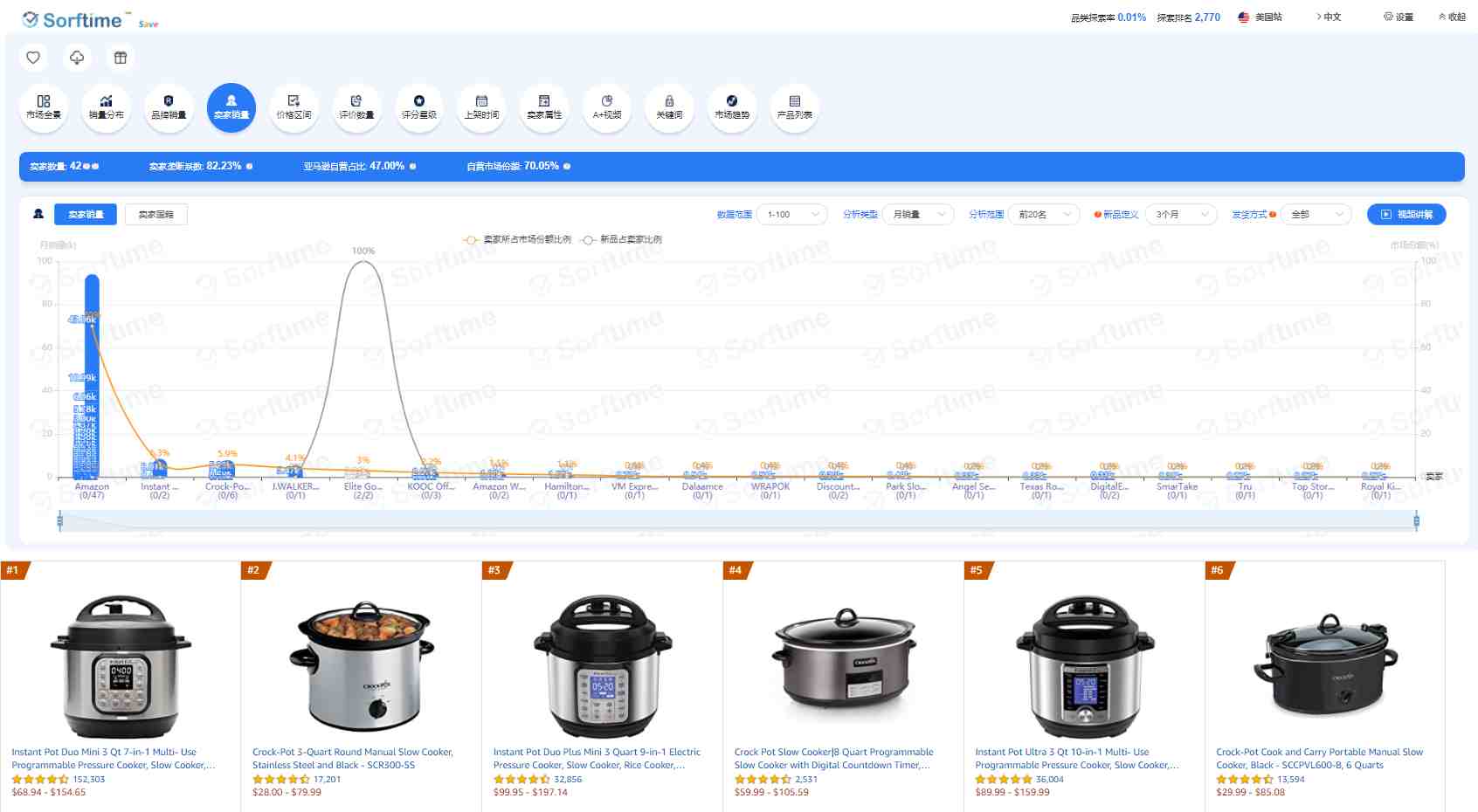Open Instant Pot Ultra 3 Qt link
This screenshot has width=1478, height=812.
click(x=1077, y=758)
